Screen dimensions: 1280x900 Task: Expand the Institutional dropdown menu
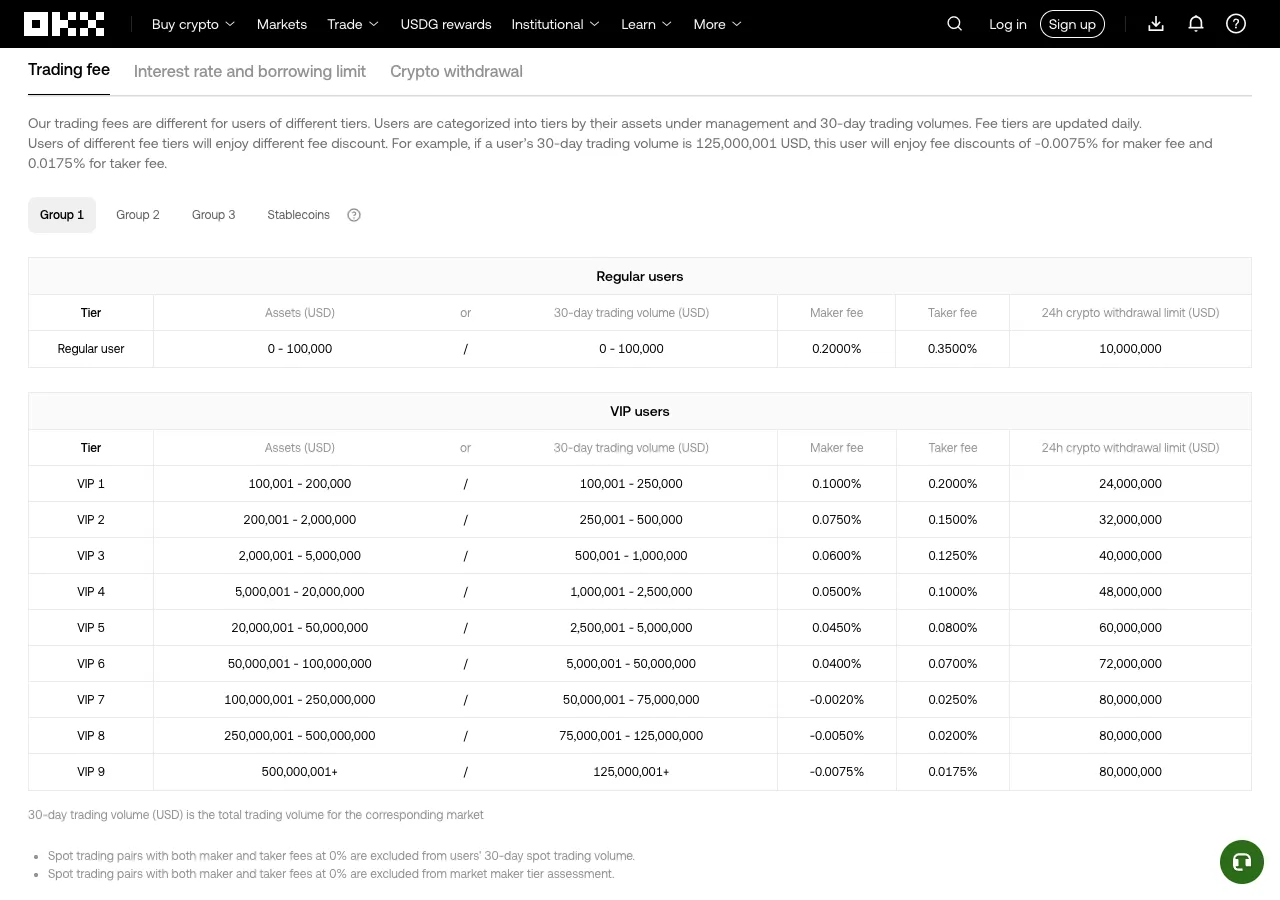(x=555, y=24)
